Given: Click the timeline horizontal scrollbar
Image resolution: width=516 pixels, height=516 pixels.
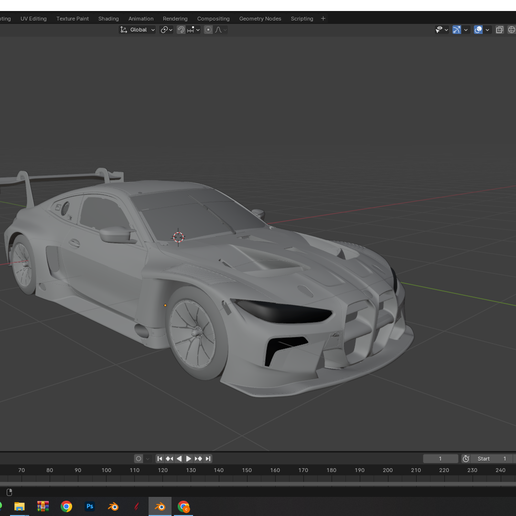Looking at the screenshot, I should click(x=258, y=483).
